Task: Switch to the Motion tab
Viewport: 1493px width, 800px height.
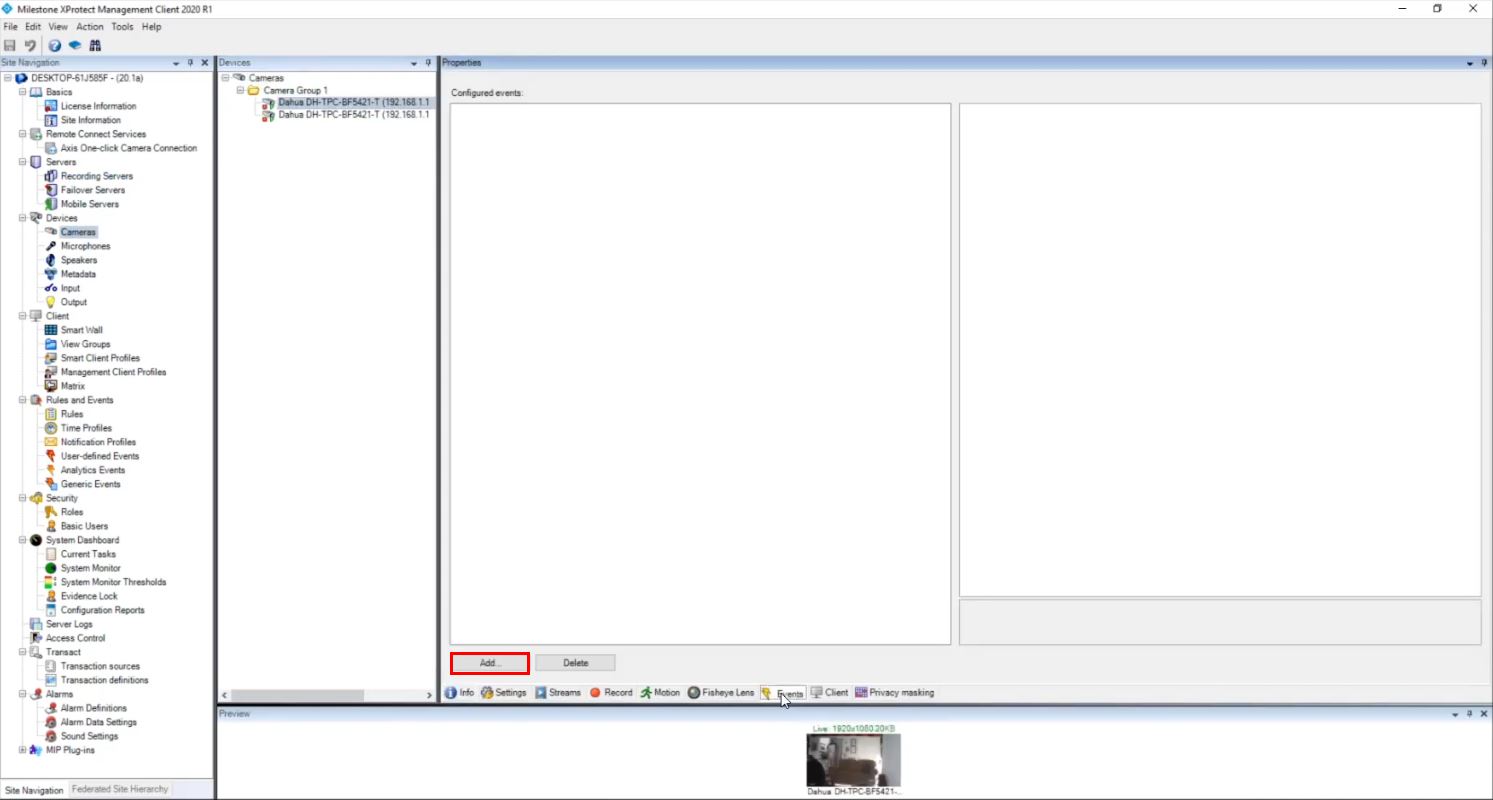Action: coord(661,692)
